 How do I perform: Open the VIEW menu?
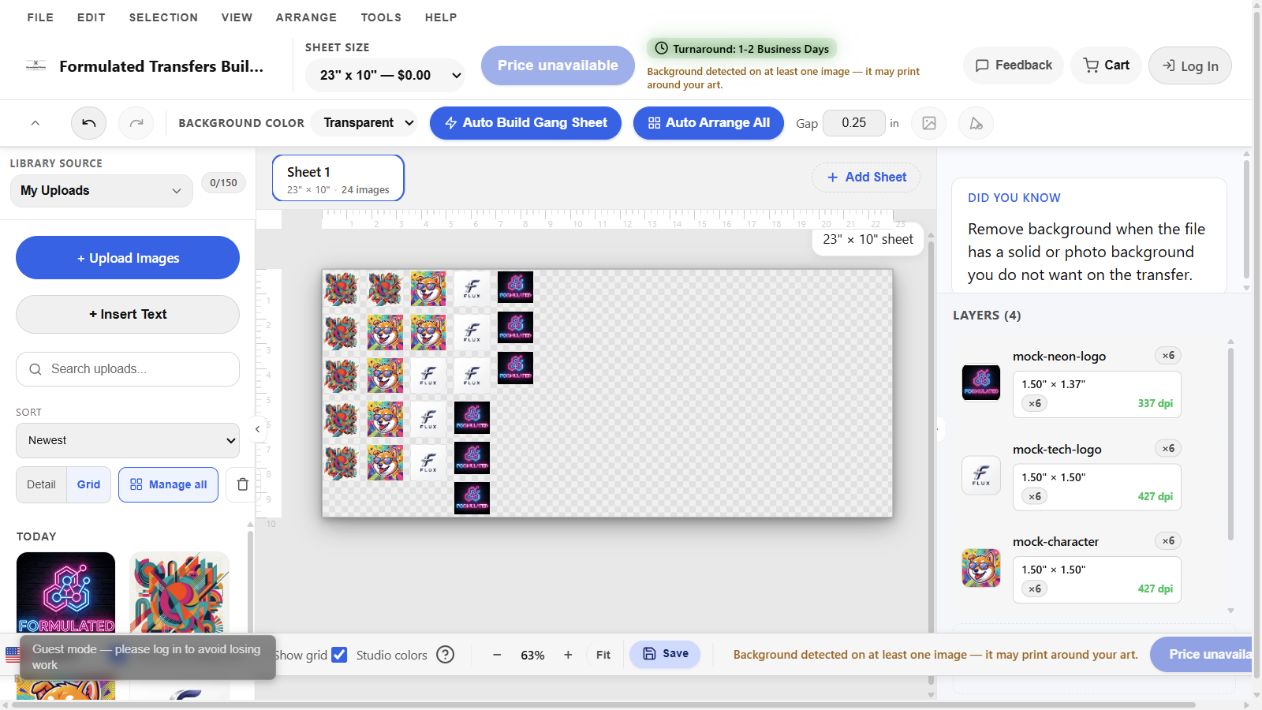click(x=237, y=17)
